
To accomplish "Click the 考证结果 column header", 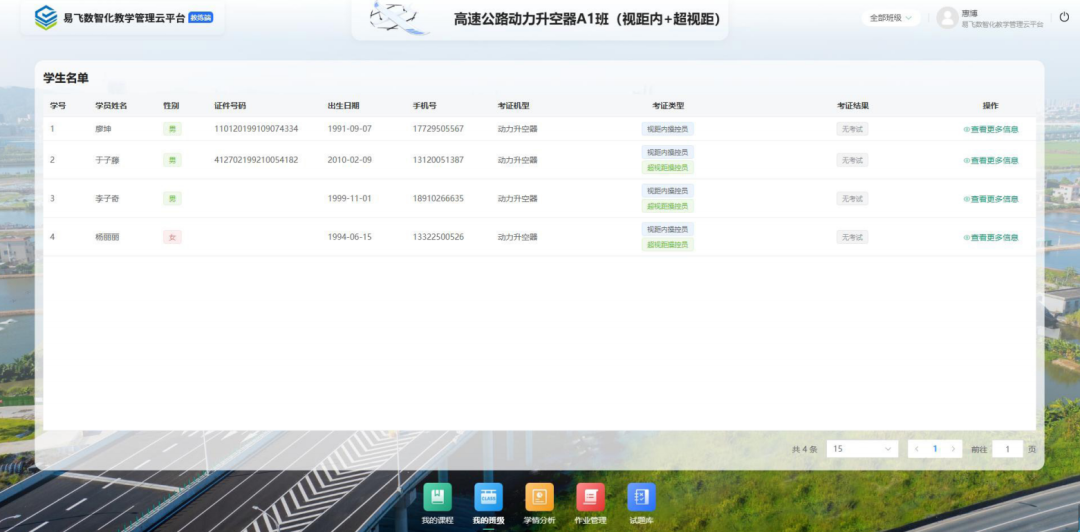I will 852,106.
